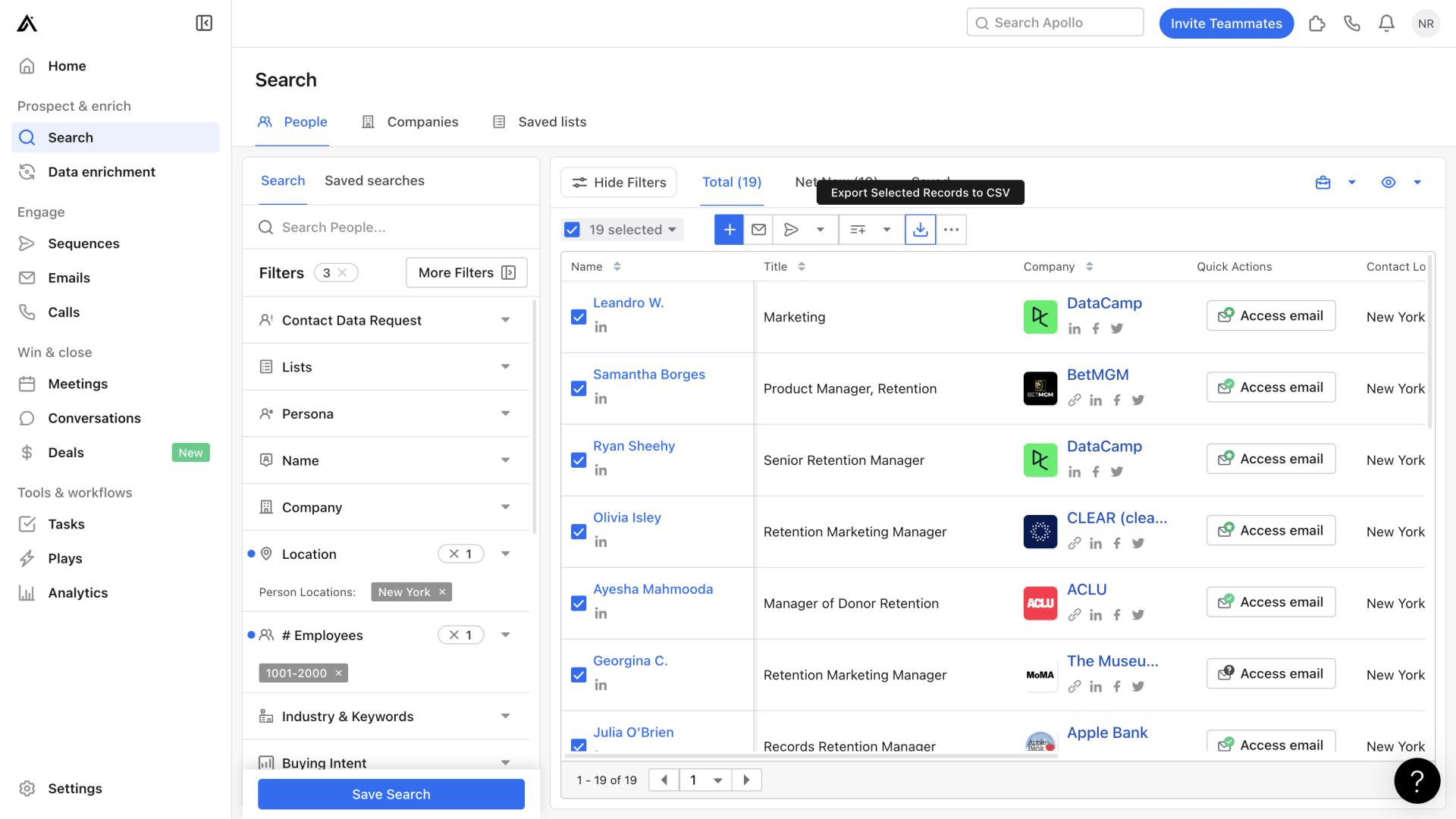
Task: Open the phone dialer icon in header
Action: click(1352, 24)
